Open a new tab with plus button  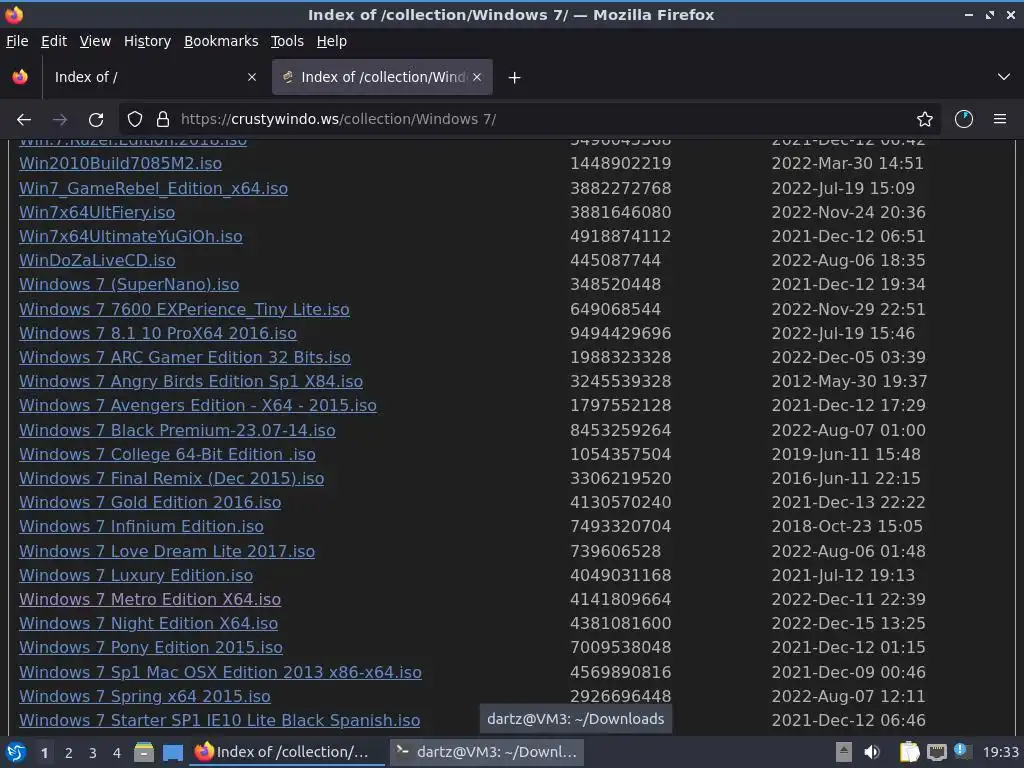tap(515, 78)
